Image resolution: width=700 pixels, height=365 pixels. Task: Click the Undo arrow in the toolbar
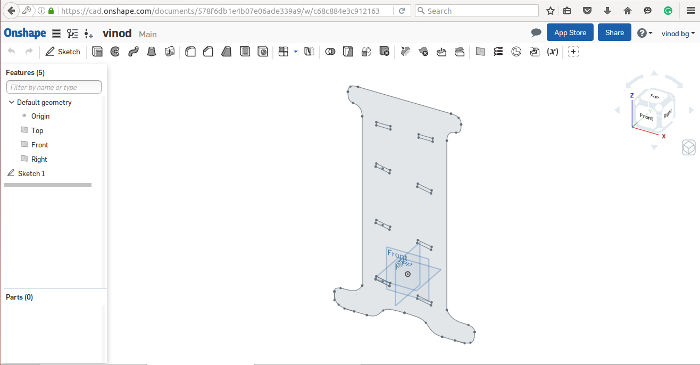pos(12,52)
